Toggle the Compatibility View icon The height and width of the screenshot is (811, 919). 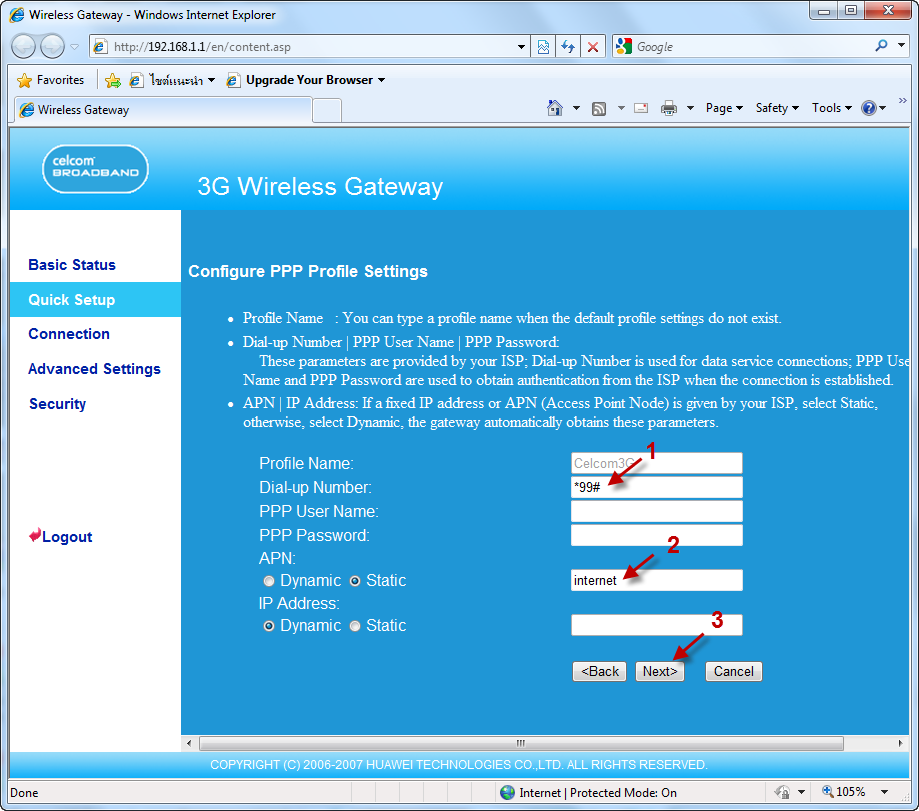(543, 47)
